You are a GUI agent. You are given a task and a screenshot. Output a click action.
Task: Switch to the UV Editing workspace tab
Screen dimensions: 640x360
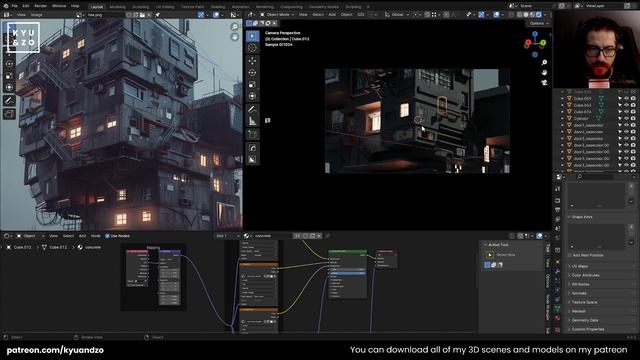pyautogui.click(x=165, y=7)
